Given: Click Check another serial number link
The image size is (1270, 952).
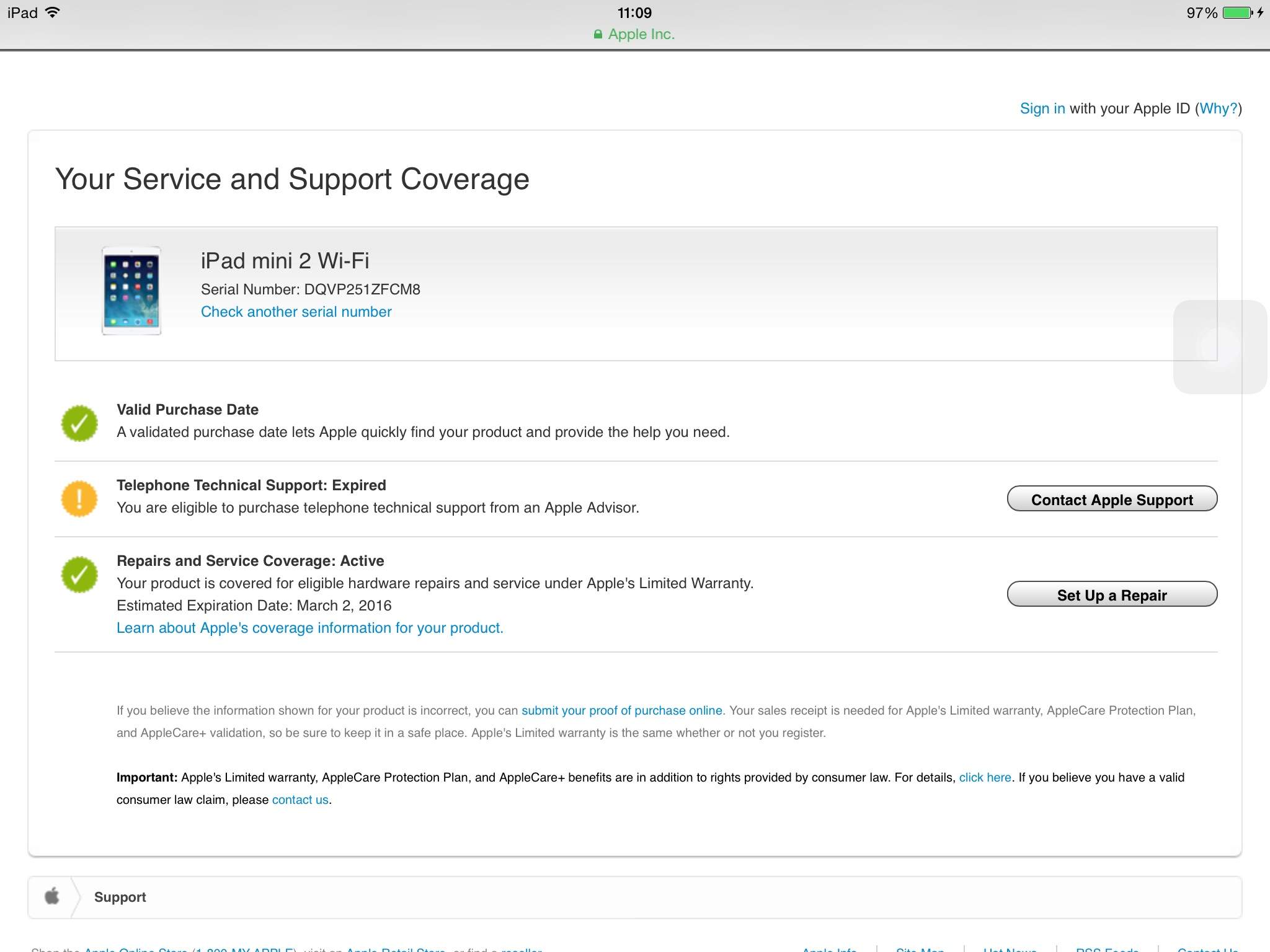Looking at the screenshot, I should click(296, 312).
